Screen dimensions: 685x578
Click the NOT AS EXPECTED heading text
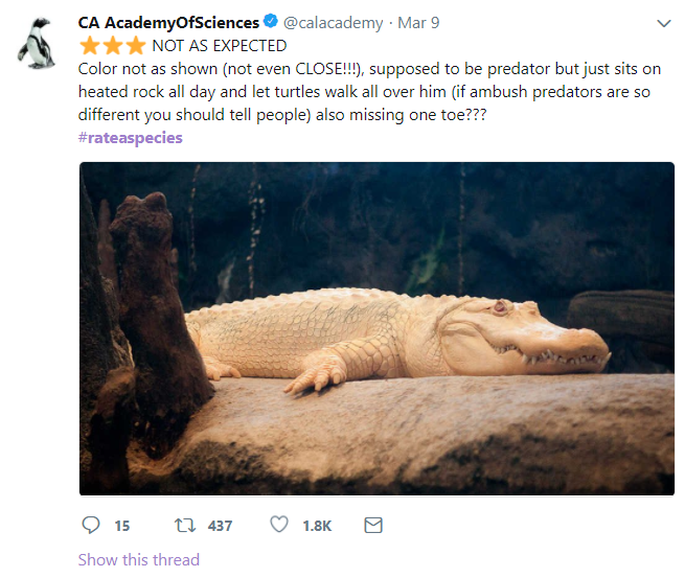(x=219, y=46)
